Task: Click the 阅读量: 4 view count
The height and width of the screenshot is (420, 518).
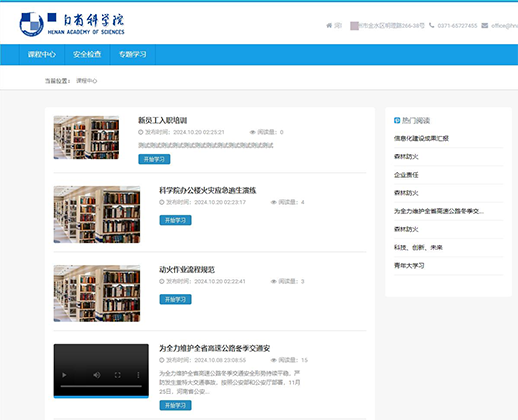Action: coord(291,202)
